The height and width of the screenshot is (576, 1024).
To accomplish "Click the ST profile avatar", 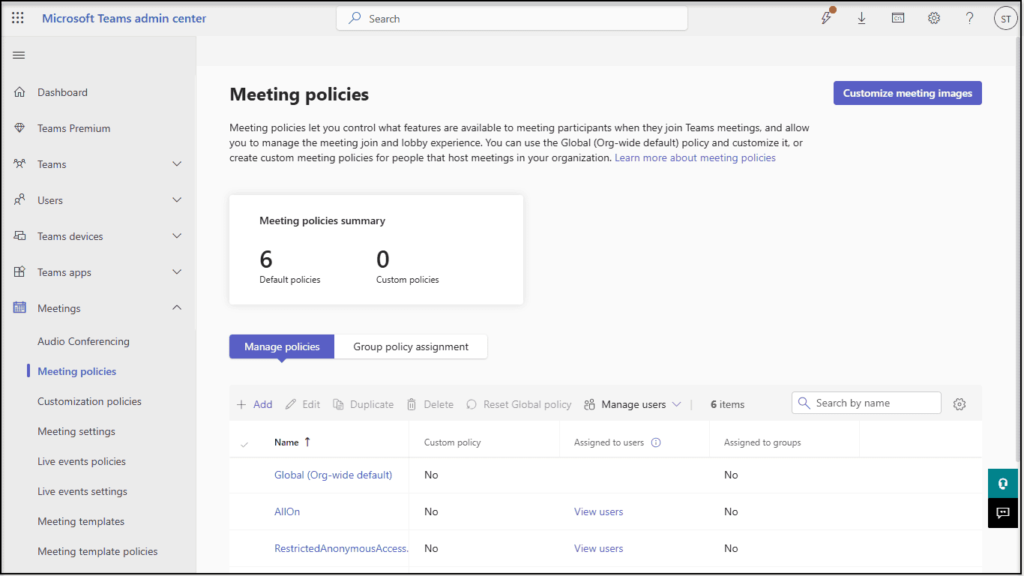I will (x=1005, y=18).
